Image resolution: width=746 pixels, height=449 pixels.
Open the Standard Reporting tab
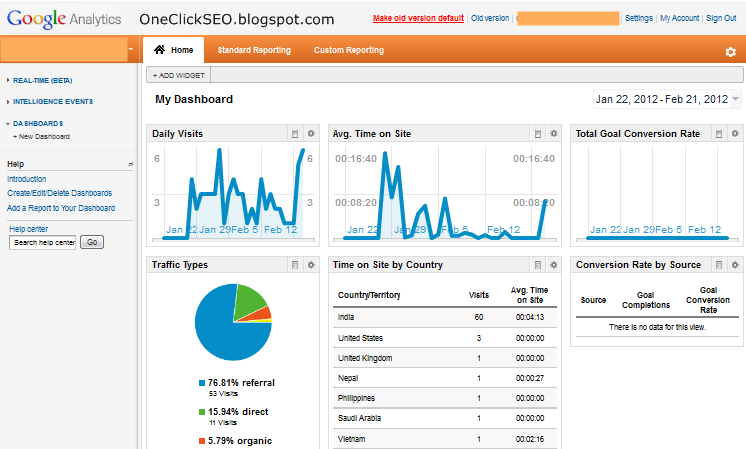[x=254, y=50]
